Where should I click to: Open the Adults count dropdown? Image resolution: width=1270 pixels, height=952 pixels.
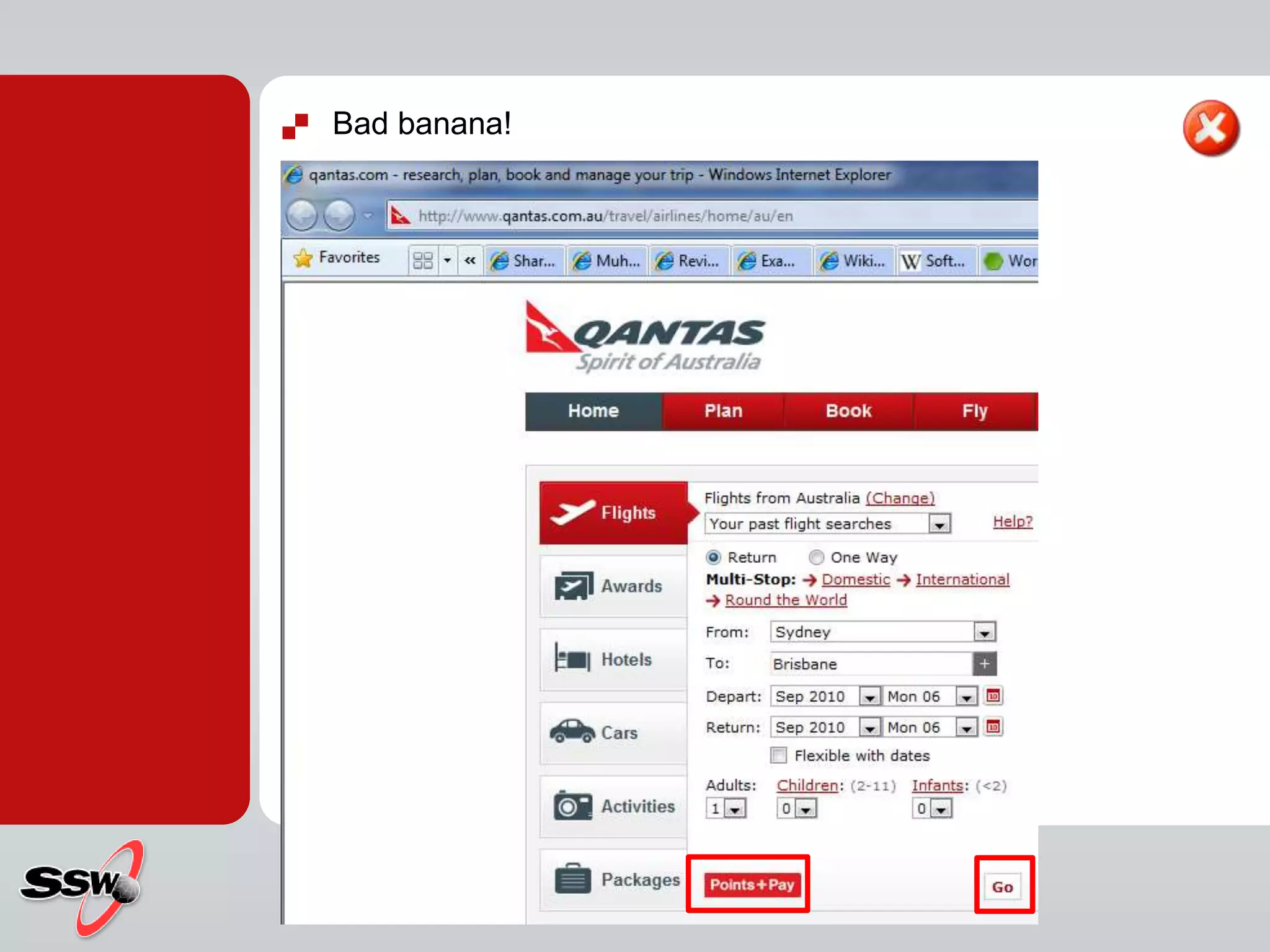735,809
